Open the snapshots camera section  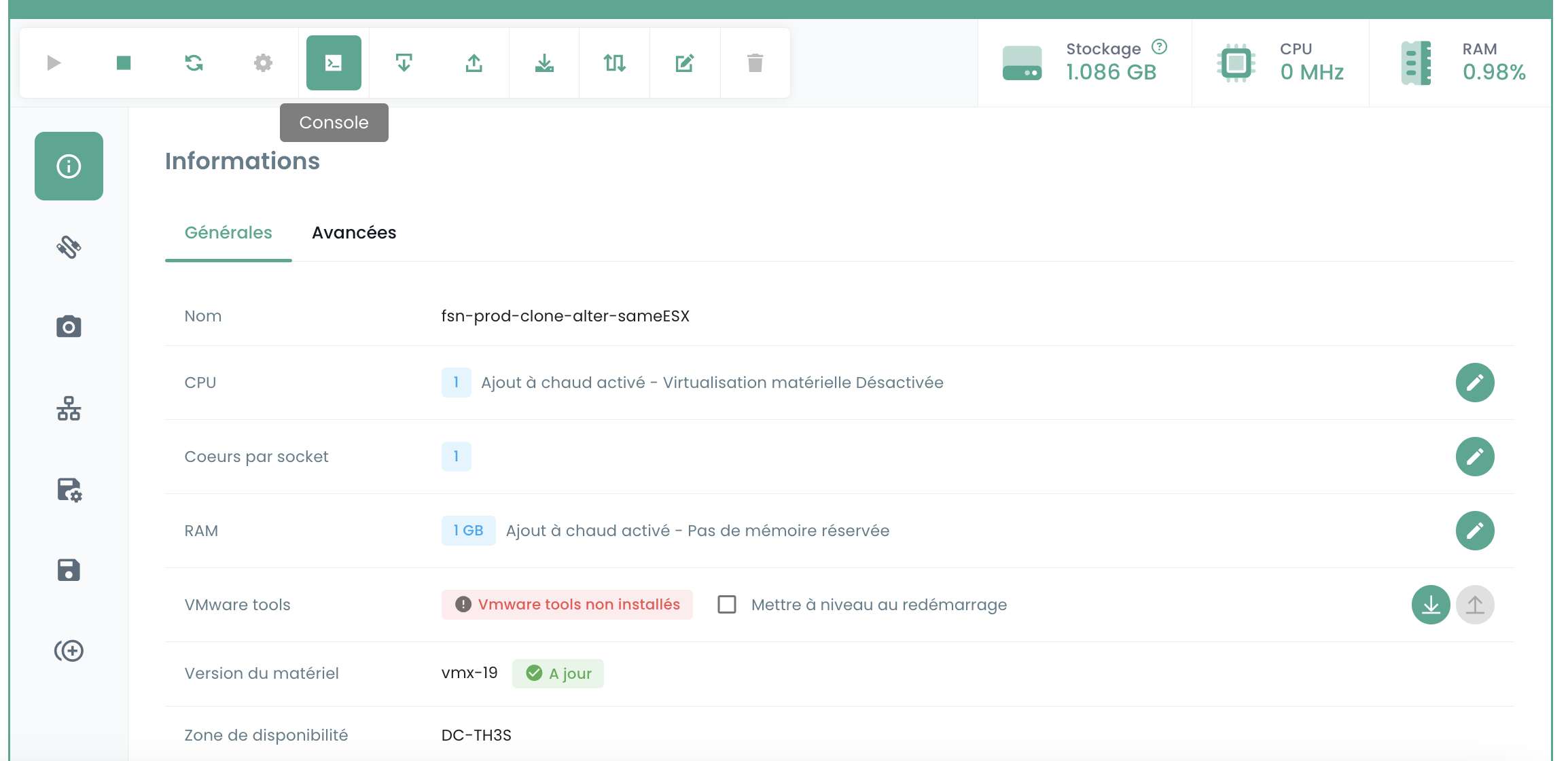click(69, 327)
